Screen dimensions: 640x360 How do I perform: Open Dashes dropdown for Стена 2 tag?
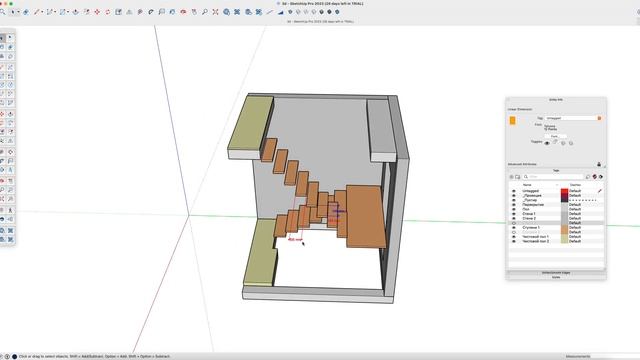[584, 218]
